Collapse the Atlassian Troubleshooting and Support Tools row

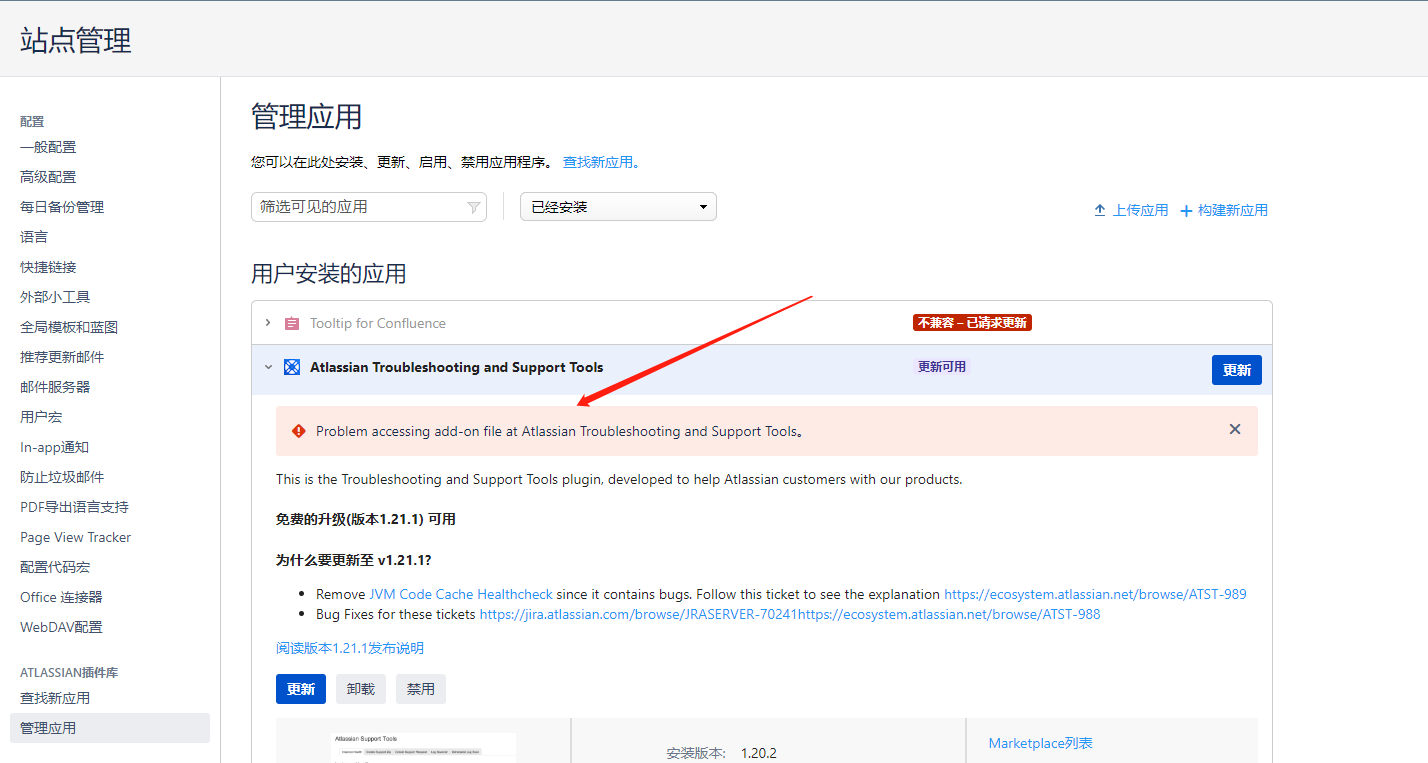pos(268,367)
